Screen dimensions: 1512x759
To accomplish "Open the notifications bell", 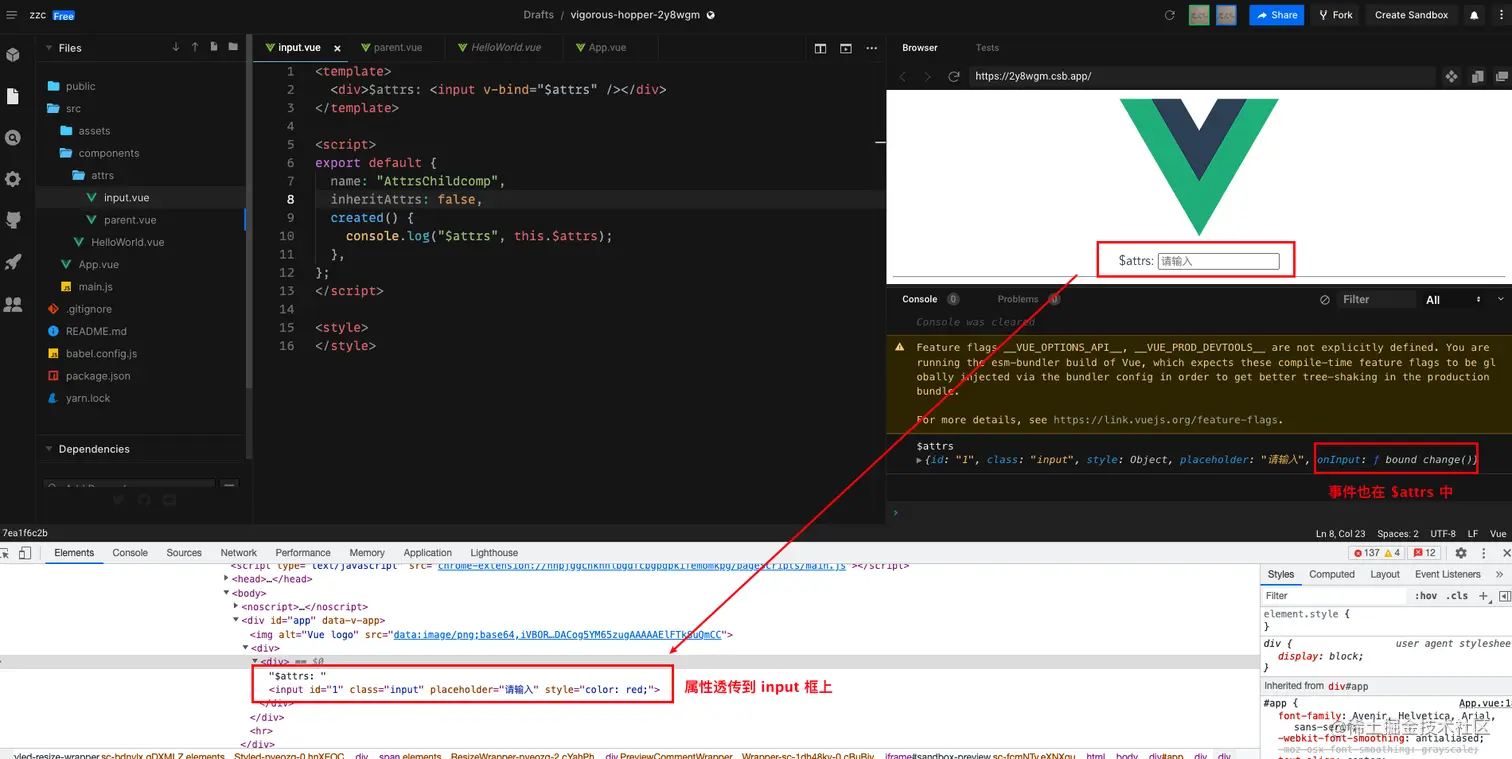I will 1474,15.
